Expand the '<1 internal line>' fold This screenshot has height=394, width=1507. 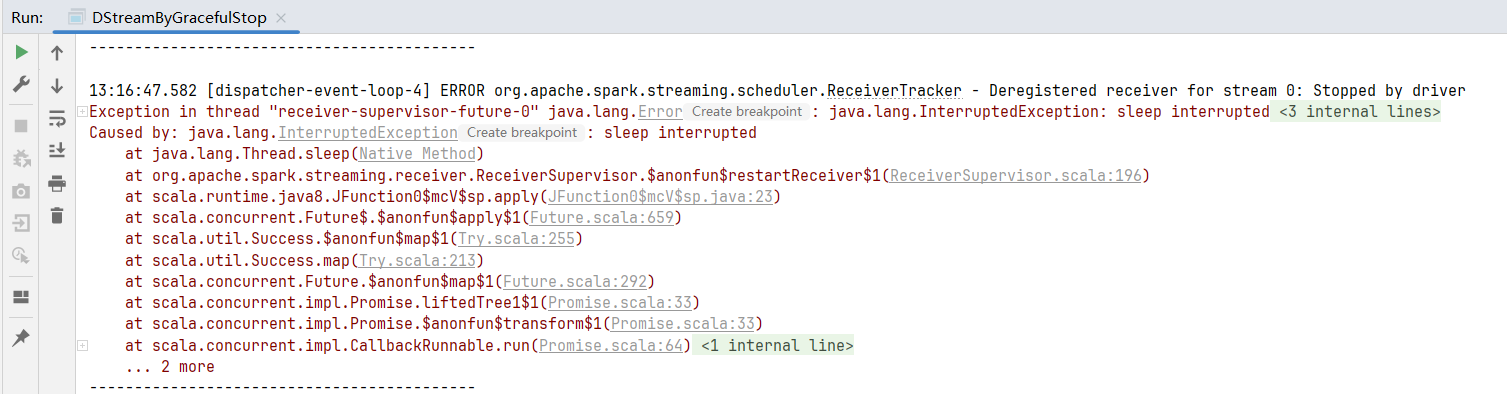pos(776,346)
